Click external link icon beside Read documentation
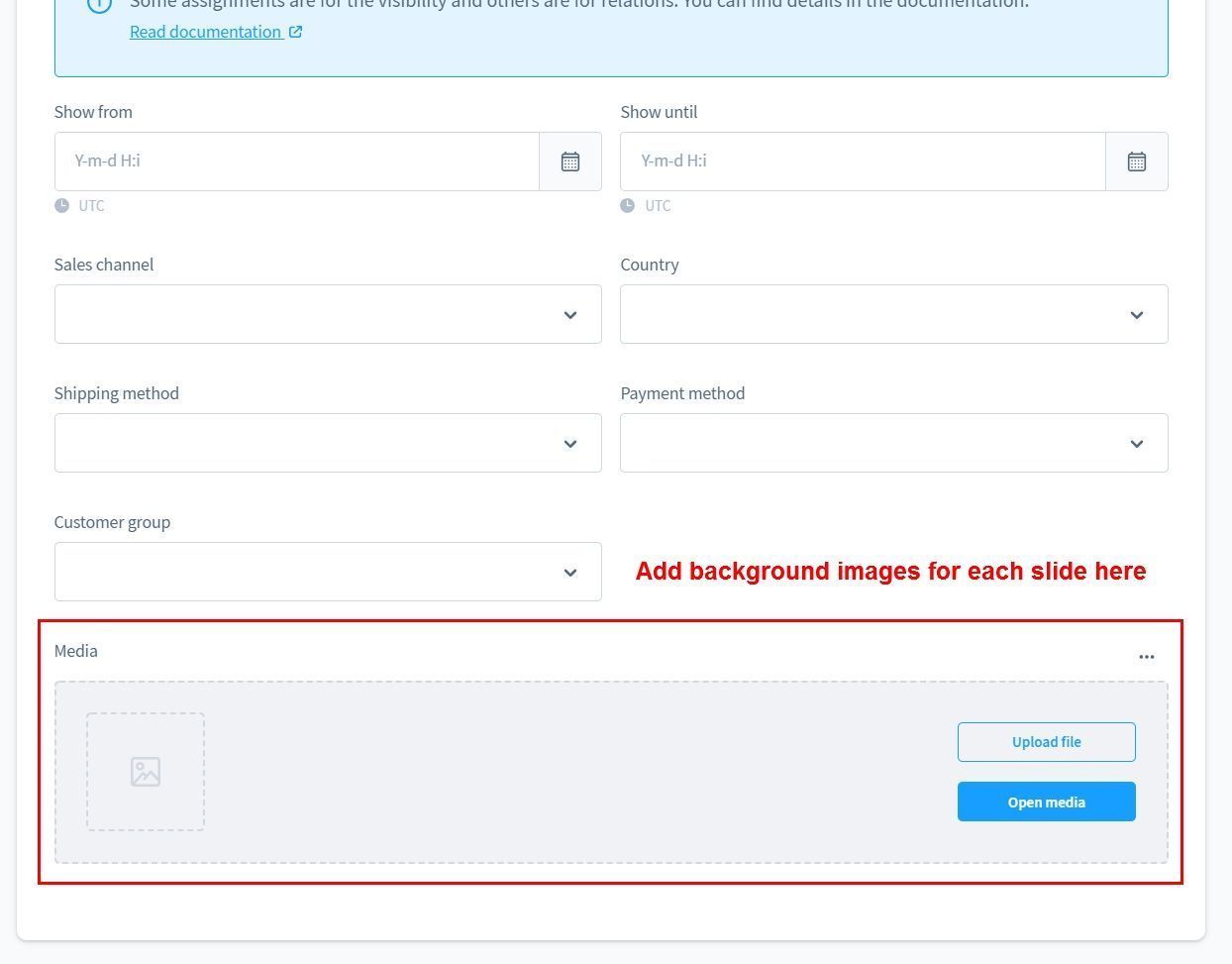Image resolution: width=1232 pixels, height=964 pixels. 295,32
